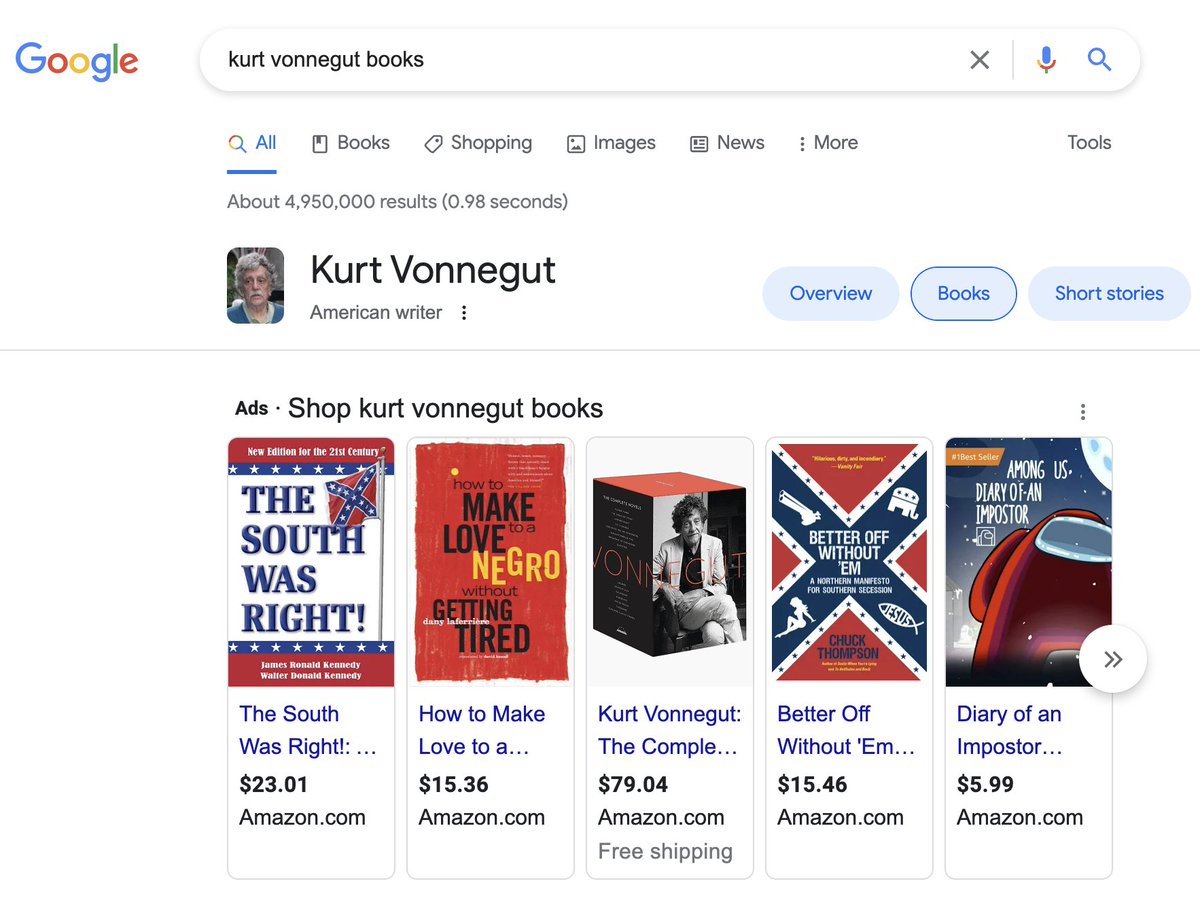The width and height of the screenshot is (1200, 911).
Task: Clear the search box with X
Action: [x=980, y=60]
